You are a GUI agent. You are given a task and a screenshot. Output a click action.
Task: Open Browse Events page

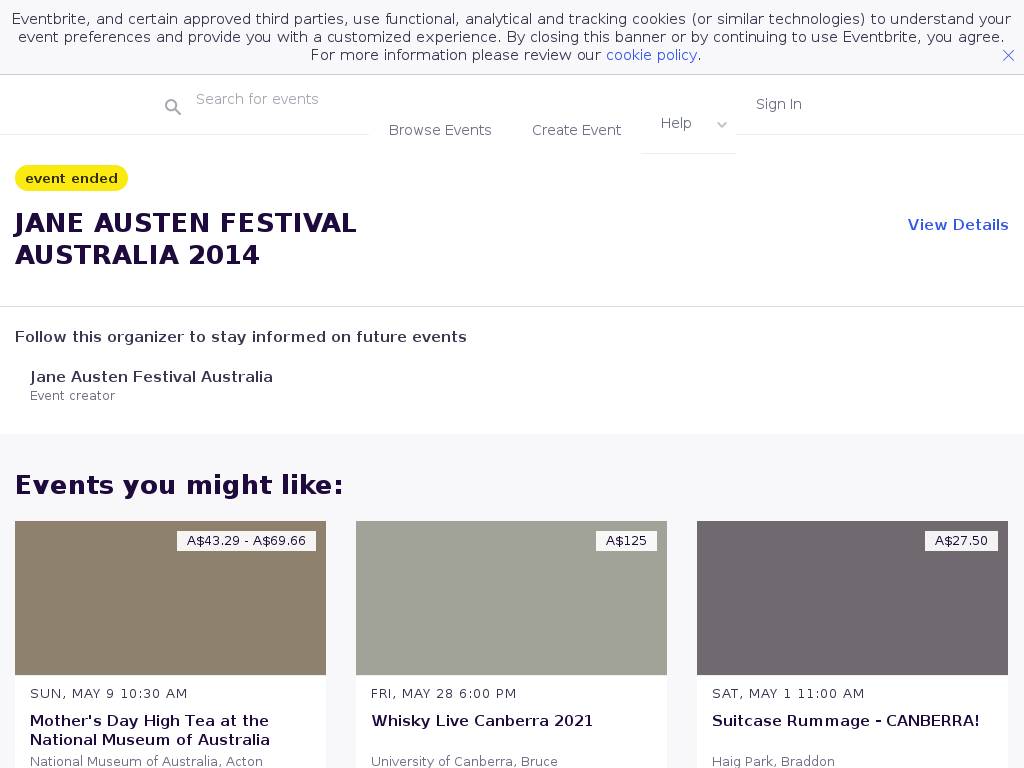(440, 130)
